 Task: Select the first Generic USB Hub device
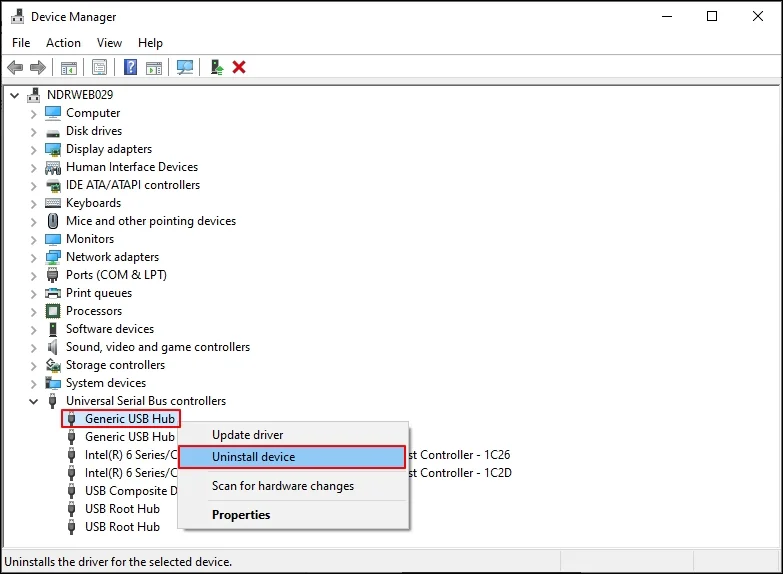[129, 419]
